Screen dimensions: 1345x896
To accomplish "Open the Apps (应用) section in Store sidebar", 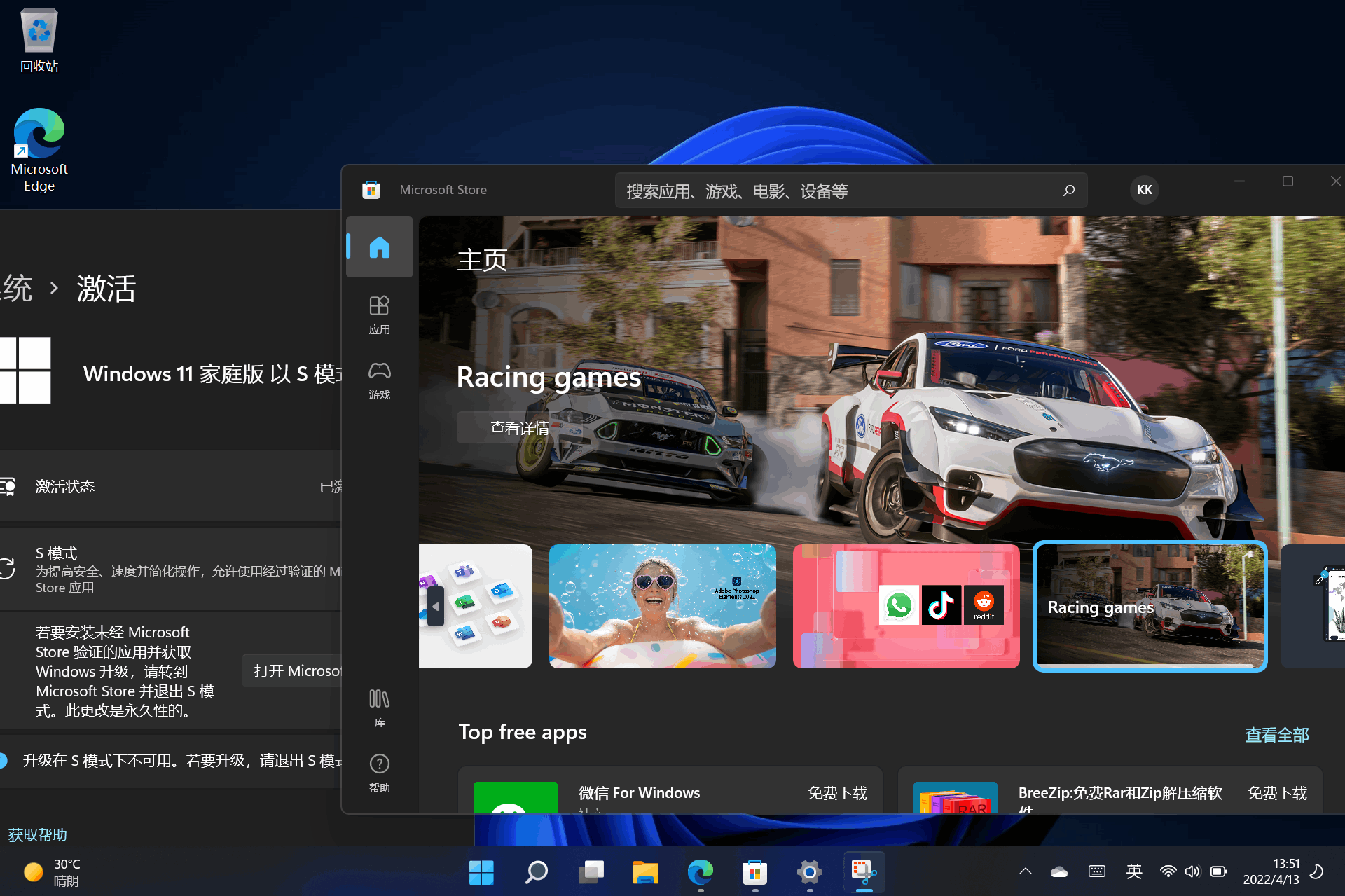I will click(x=380, y=315).
